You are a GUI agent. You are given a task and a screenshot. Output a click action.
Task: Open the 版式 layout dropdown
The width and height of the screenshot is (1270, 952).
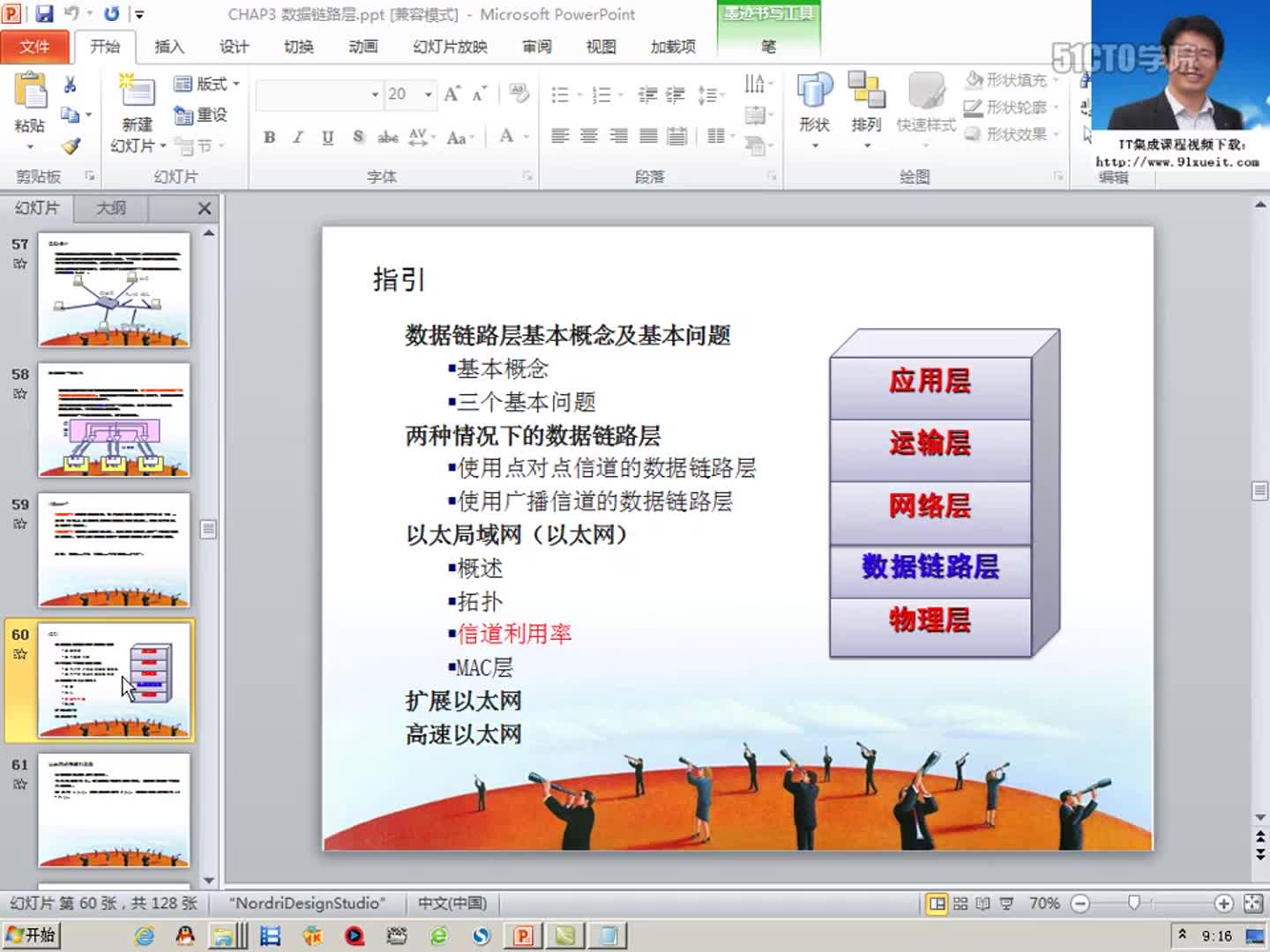pos(206,84)
